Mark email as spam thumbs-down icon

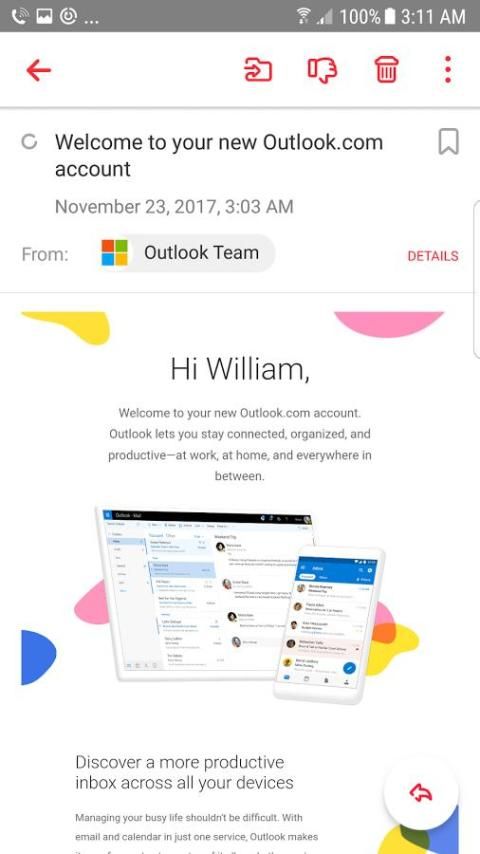pyautogui.click(x=322, y=70)
